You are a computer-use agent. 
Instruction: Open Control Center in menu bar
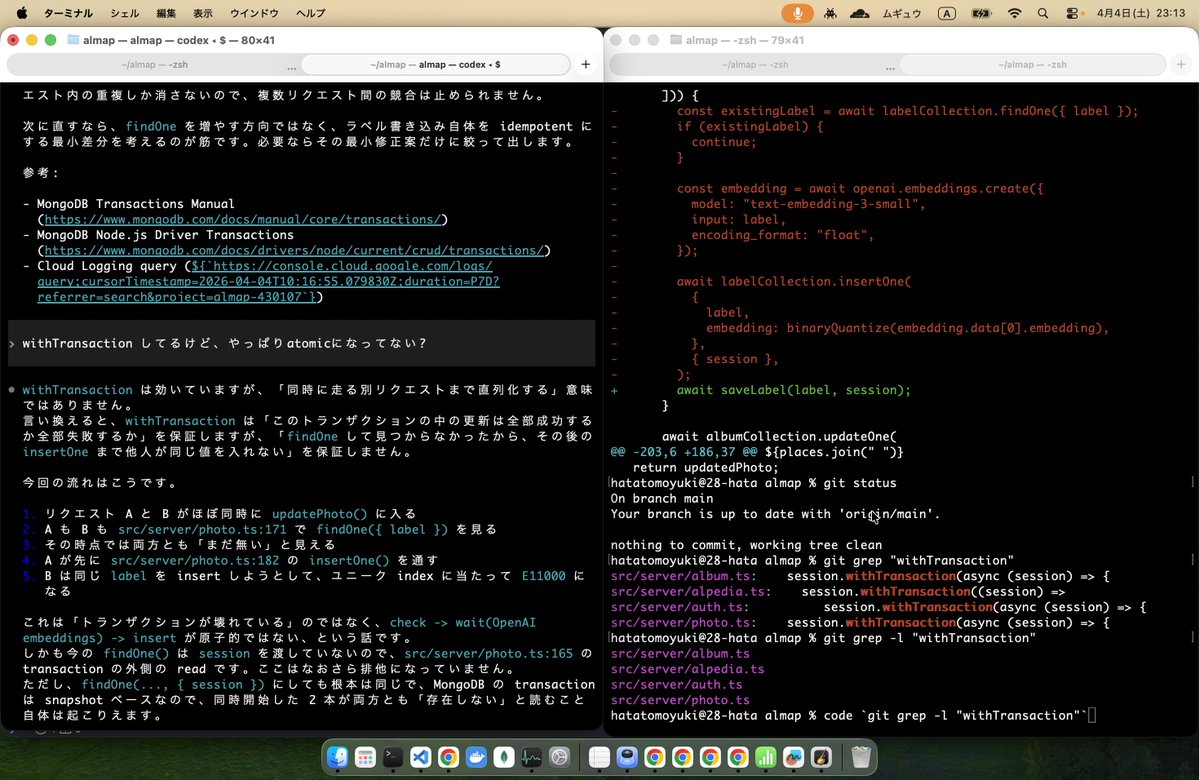point(1074,13)
